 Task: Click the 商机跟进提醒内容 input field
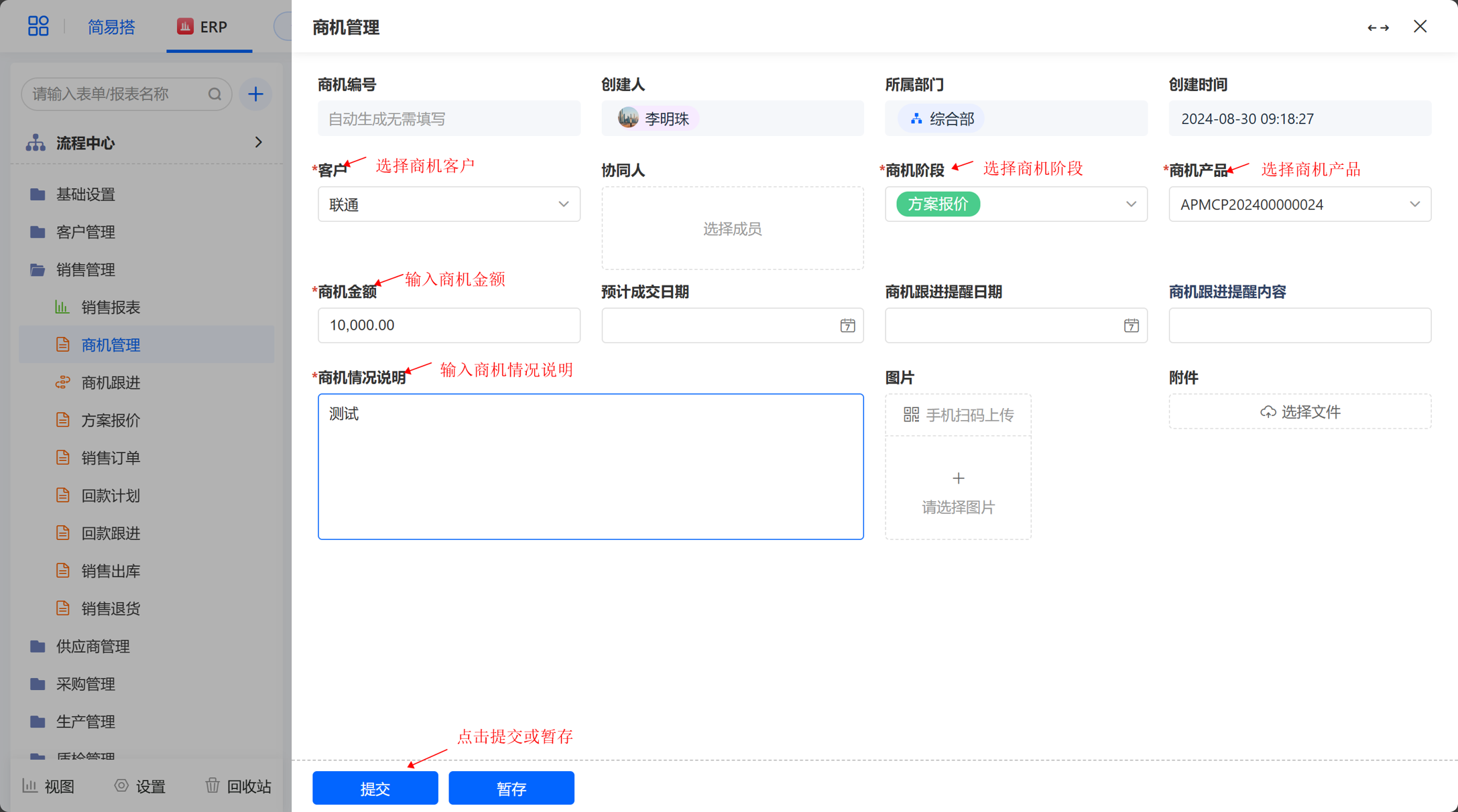point(1300,326)
